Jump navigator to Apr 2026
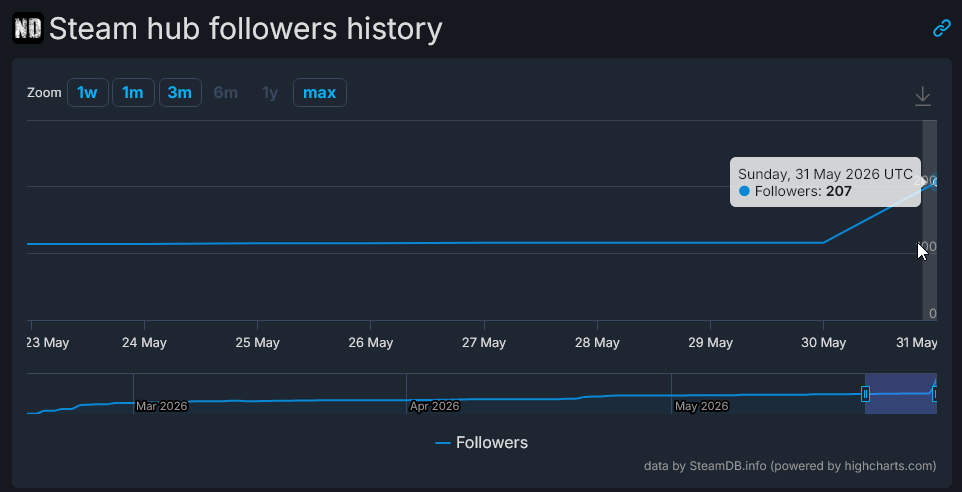The image size is (962, 492). (x=434, y=406)
